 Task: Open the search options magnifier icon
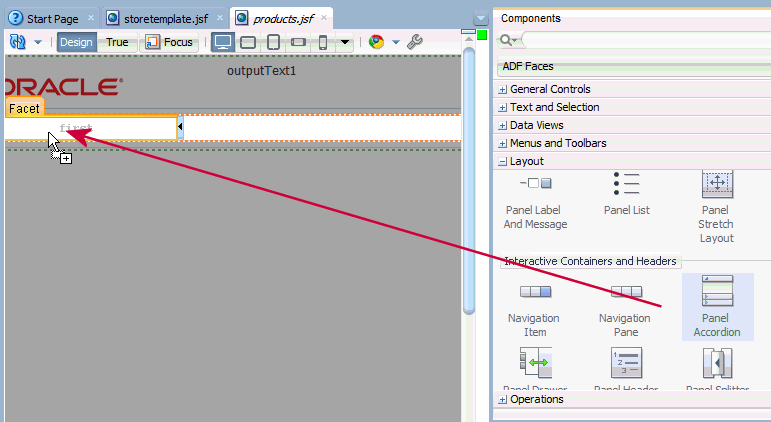[507, 40]
